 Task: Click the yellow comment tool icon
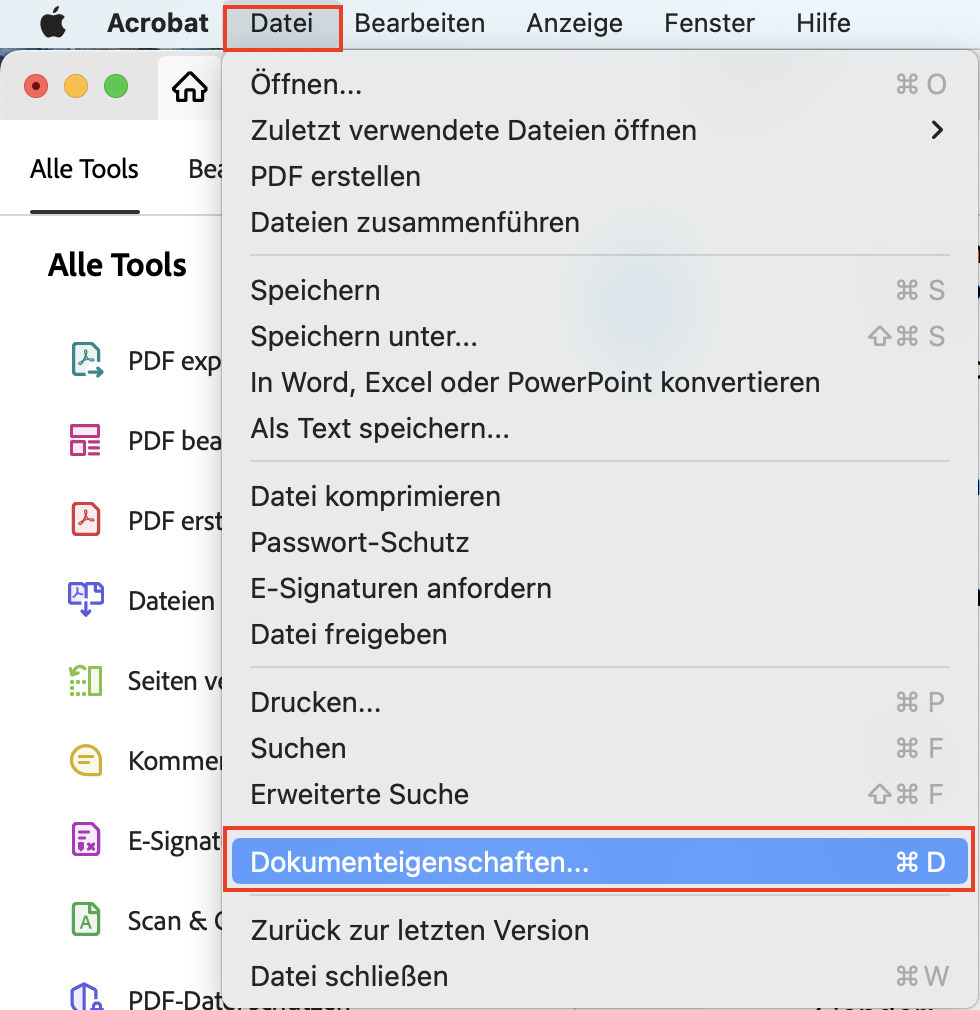tap(86, 760)
